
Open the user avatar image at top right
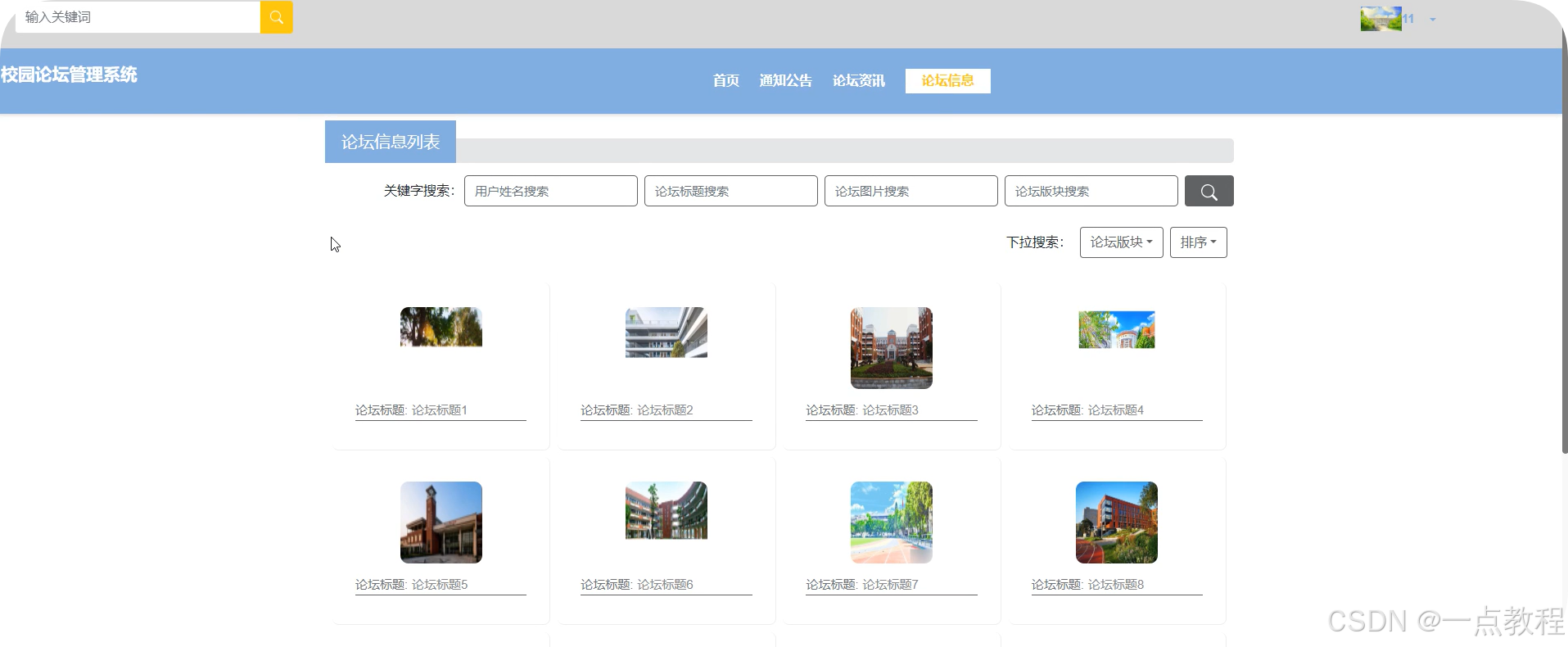click(1380, 19)
